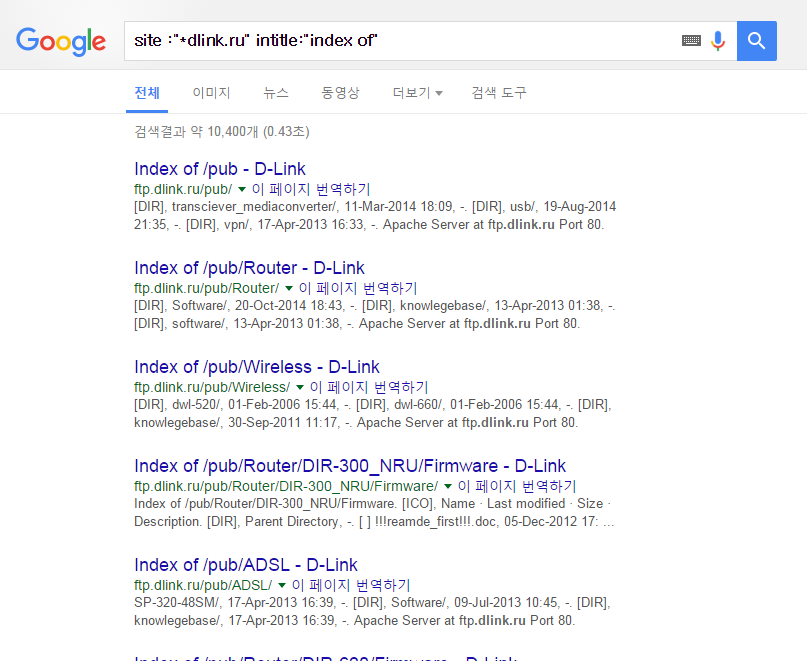
Task: Expand the dropdown arrow beside the DIR-300_NRU/Firmware URL
Action: pyautogui.click(x=448, y=486)
